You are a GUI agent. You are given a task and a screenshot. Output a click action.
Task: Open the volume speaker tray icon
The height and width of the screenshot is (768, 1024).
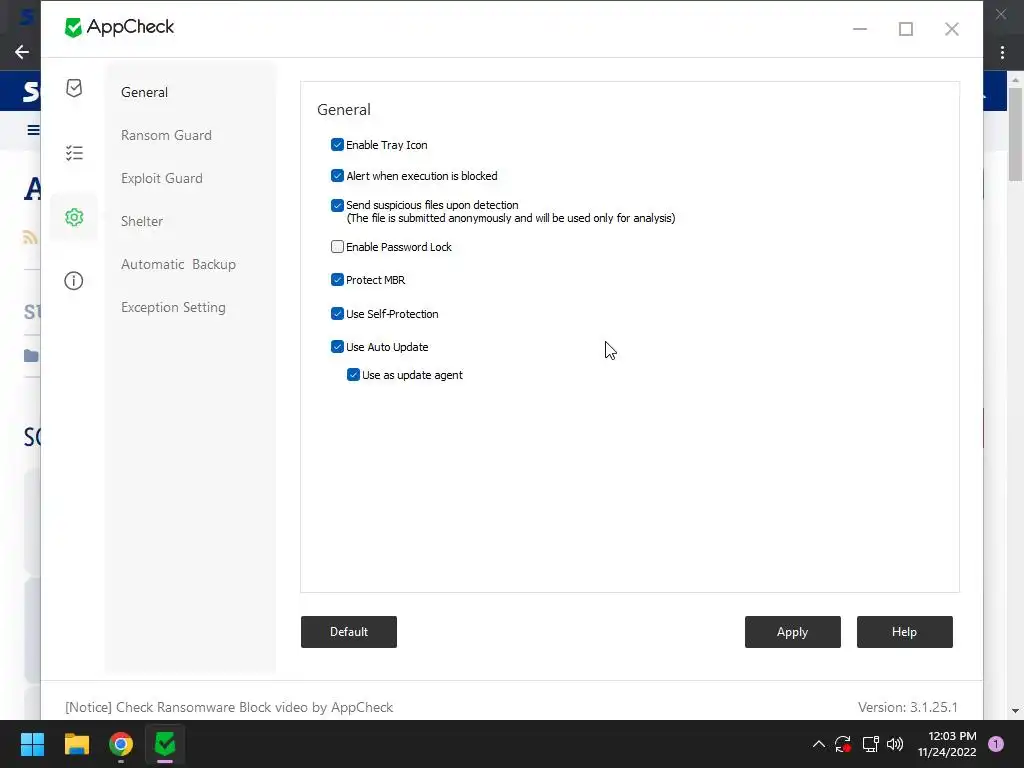point(895,744)
